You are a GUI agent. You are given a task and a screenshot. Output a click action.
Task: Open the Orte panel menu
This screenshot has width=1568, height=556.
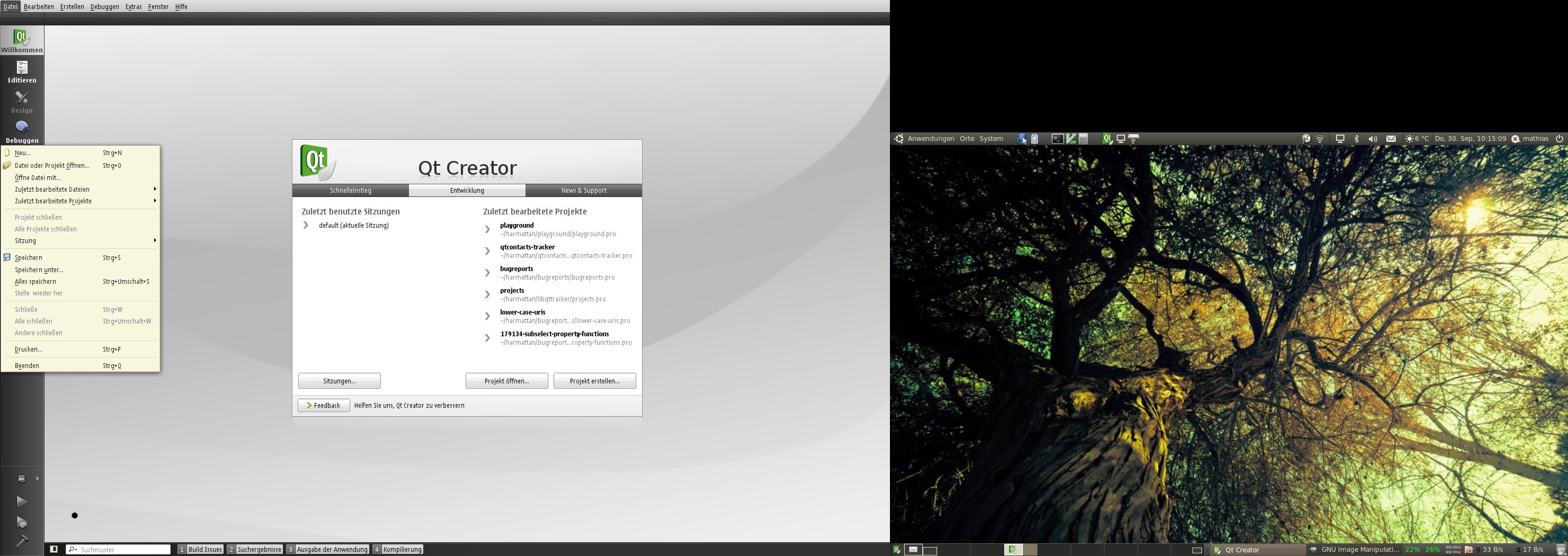pos(967,139)
